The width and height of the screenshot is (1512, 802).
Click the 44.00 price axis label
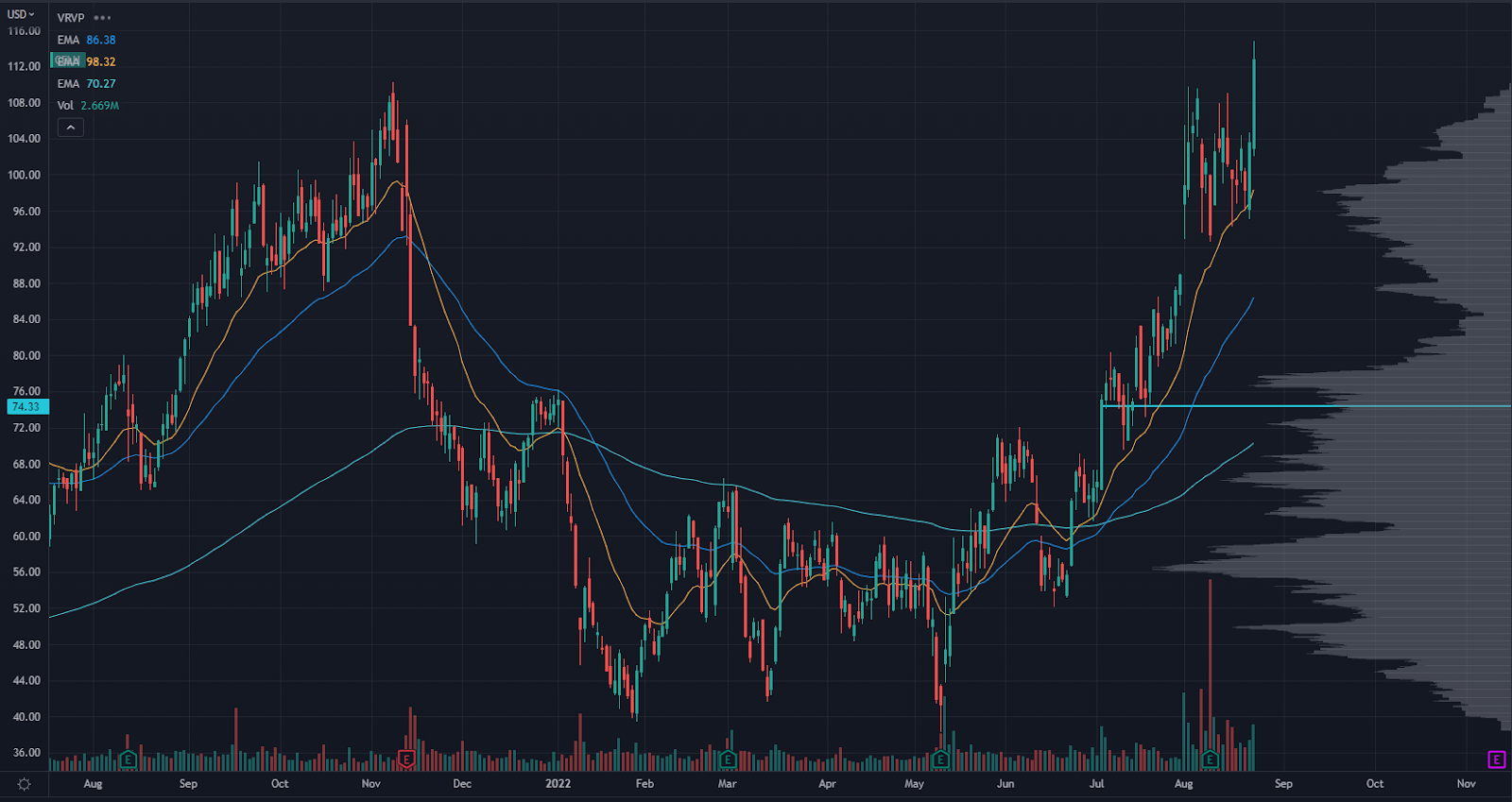coord(26,680)
